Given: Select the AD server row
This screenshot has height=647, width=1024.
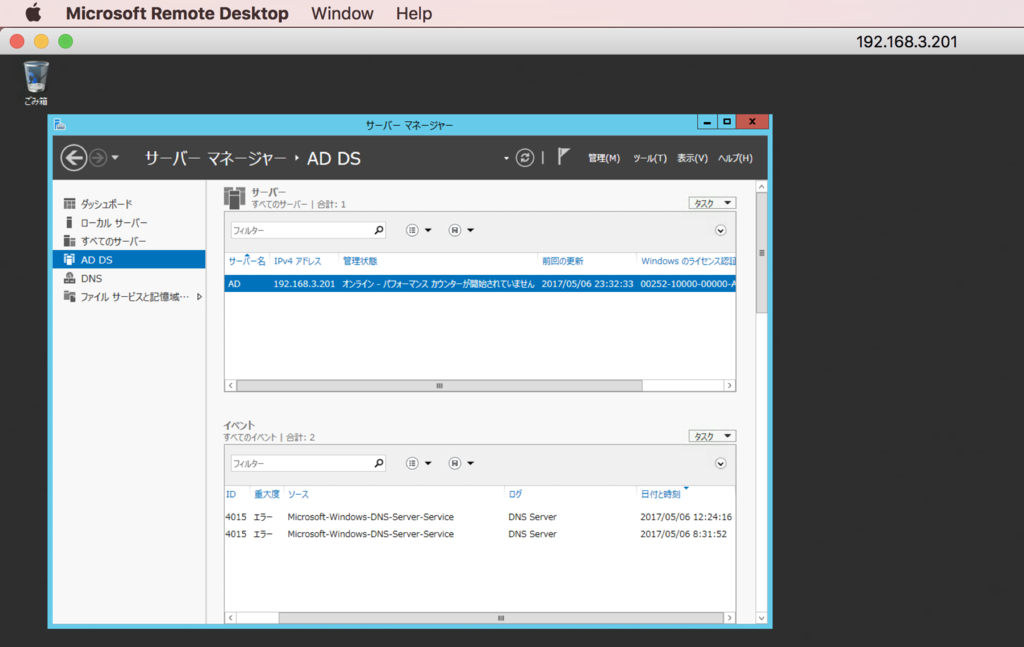Looking at the screenshot, I should pos(480,283).
